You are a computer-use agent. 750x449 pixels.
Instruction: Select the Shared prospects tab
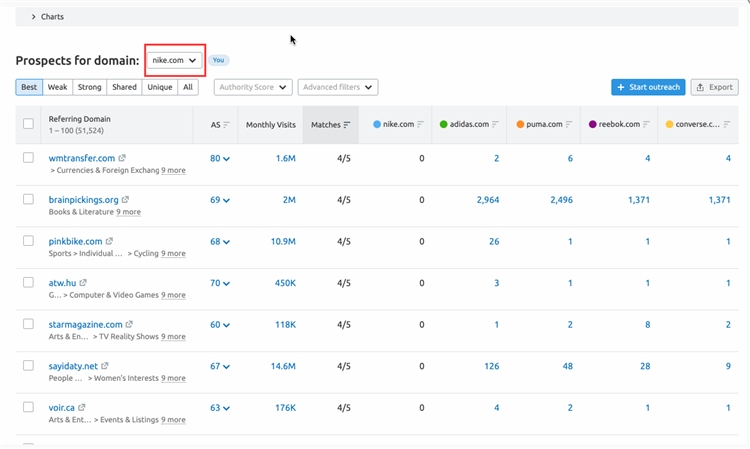124,87
